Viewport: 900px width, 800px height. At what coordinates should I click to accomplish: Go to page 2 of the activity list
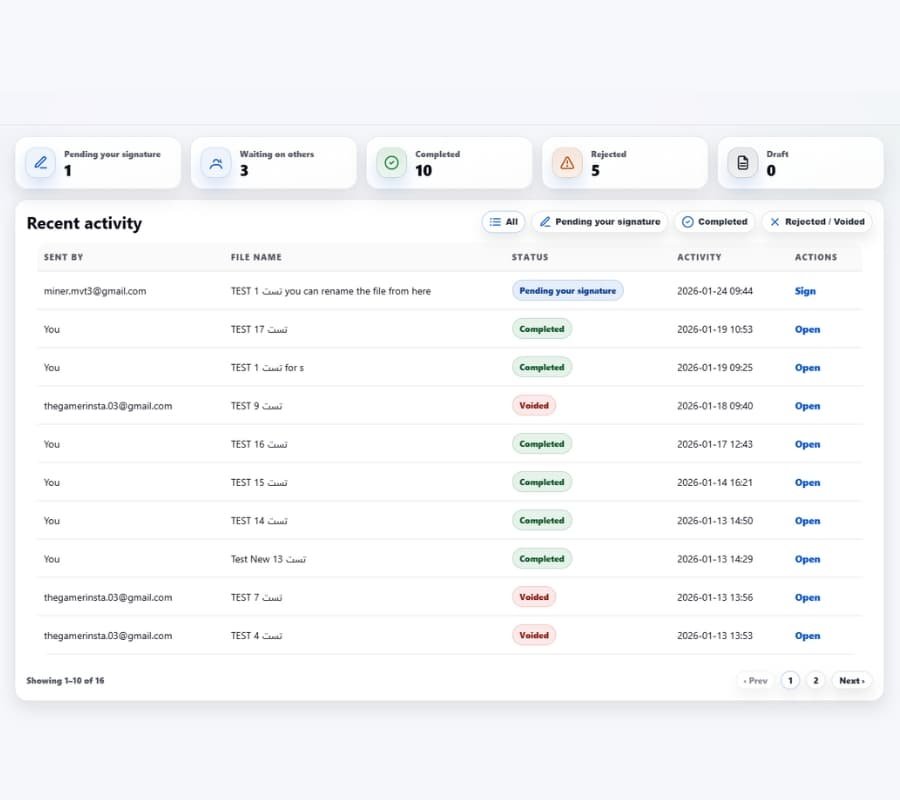pyautogui.click(x=815, y=680)
